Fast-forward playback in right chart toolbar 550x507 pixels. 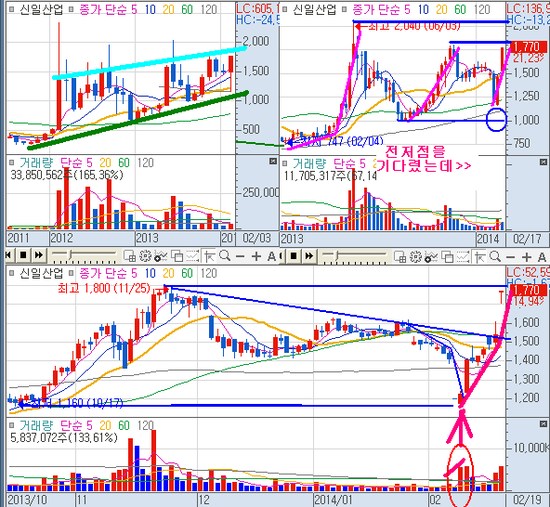[309, 256]
